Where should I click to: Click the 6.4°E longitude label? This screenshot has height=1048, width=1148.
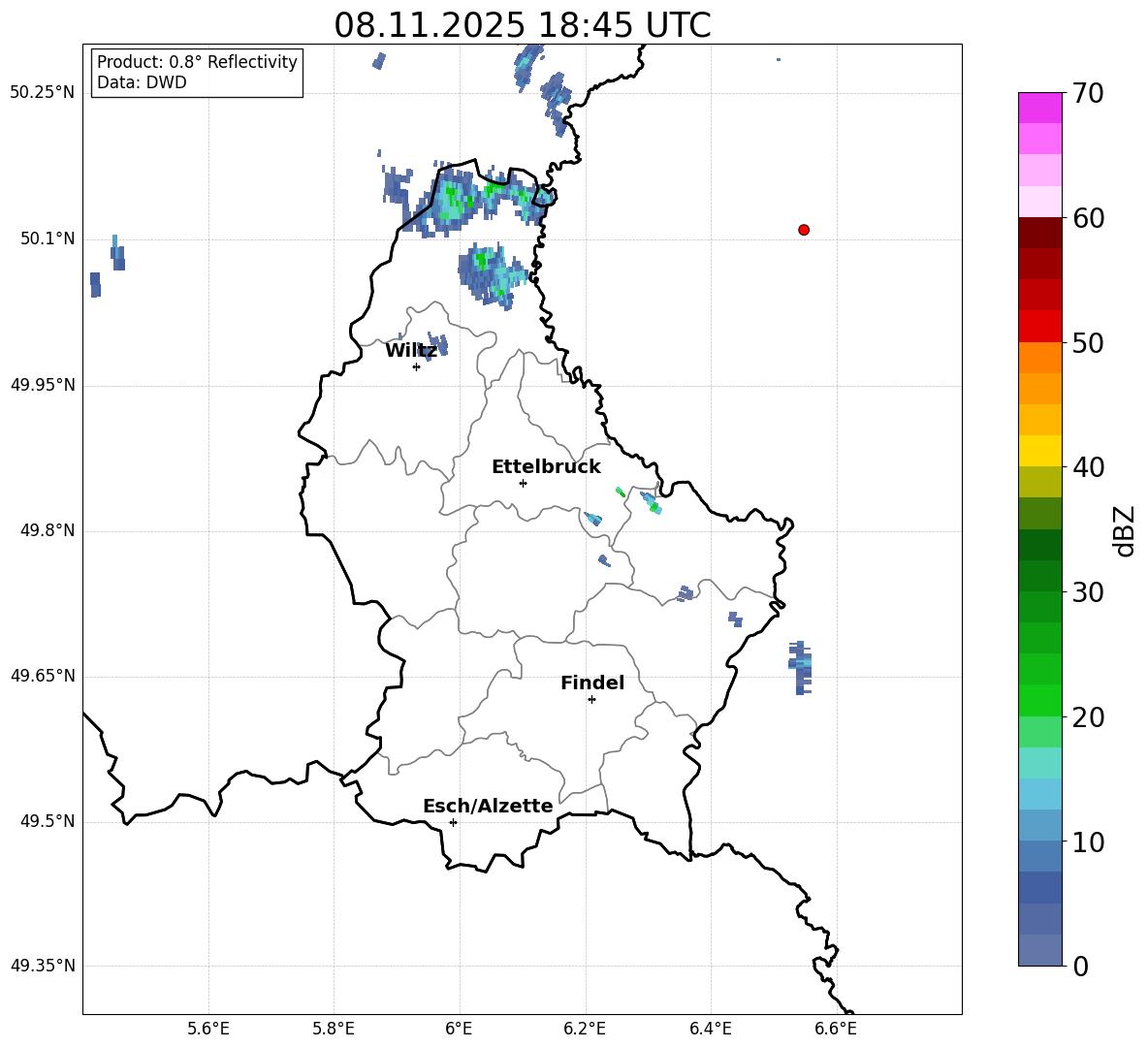coord(710,1029)
